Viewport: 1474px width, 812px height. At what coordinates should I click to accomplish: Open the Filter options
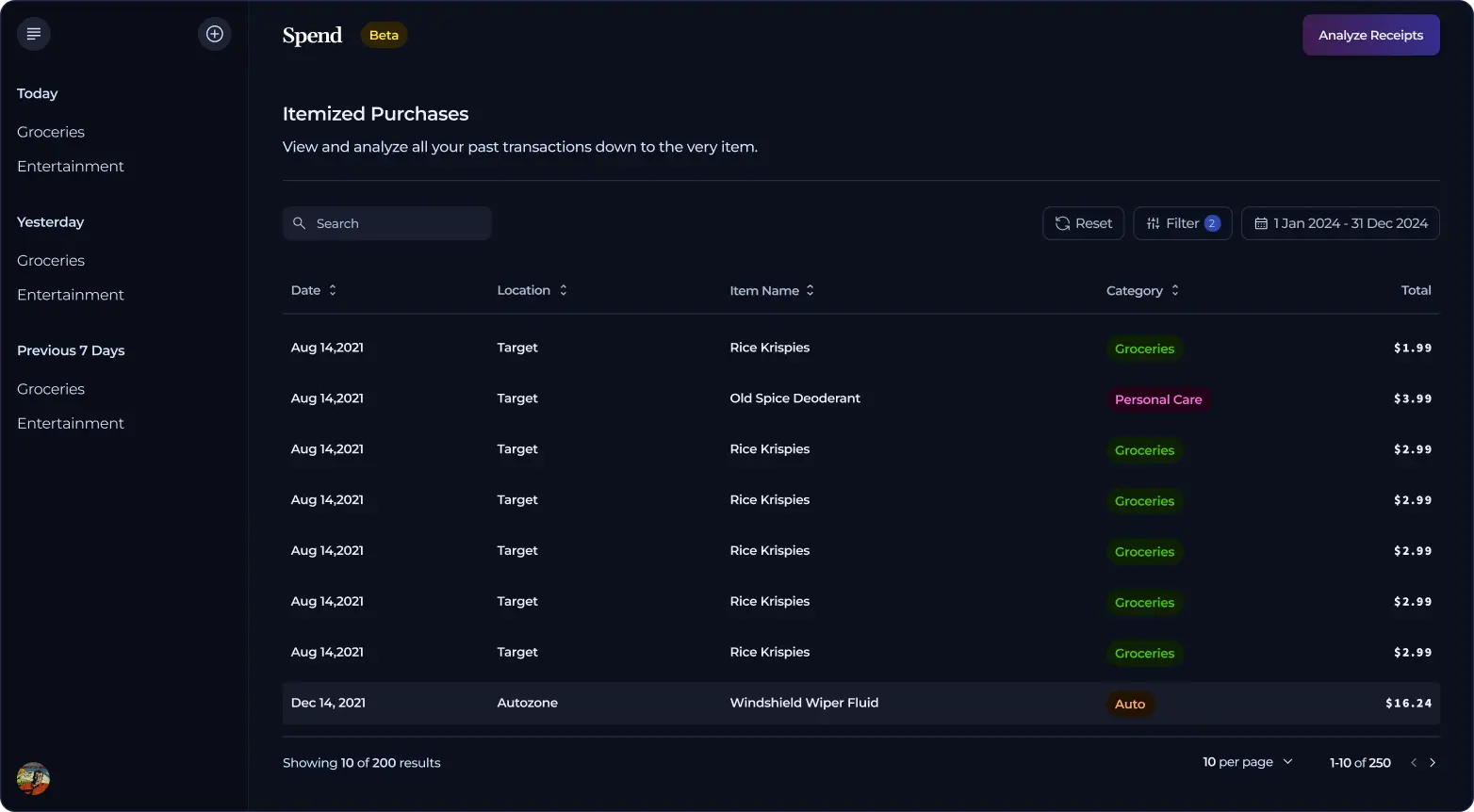click(1182, 223)
